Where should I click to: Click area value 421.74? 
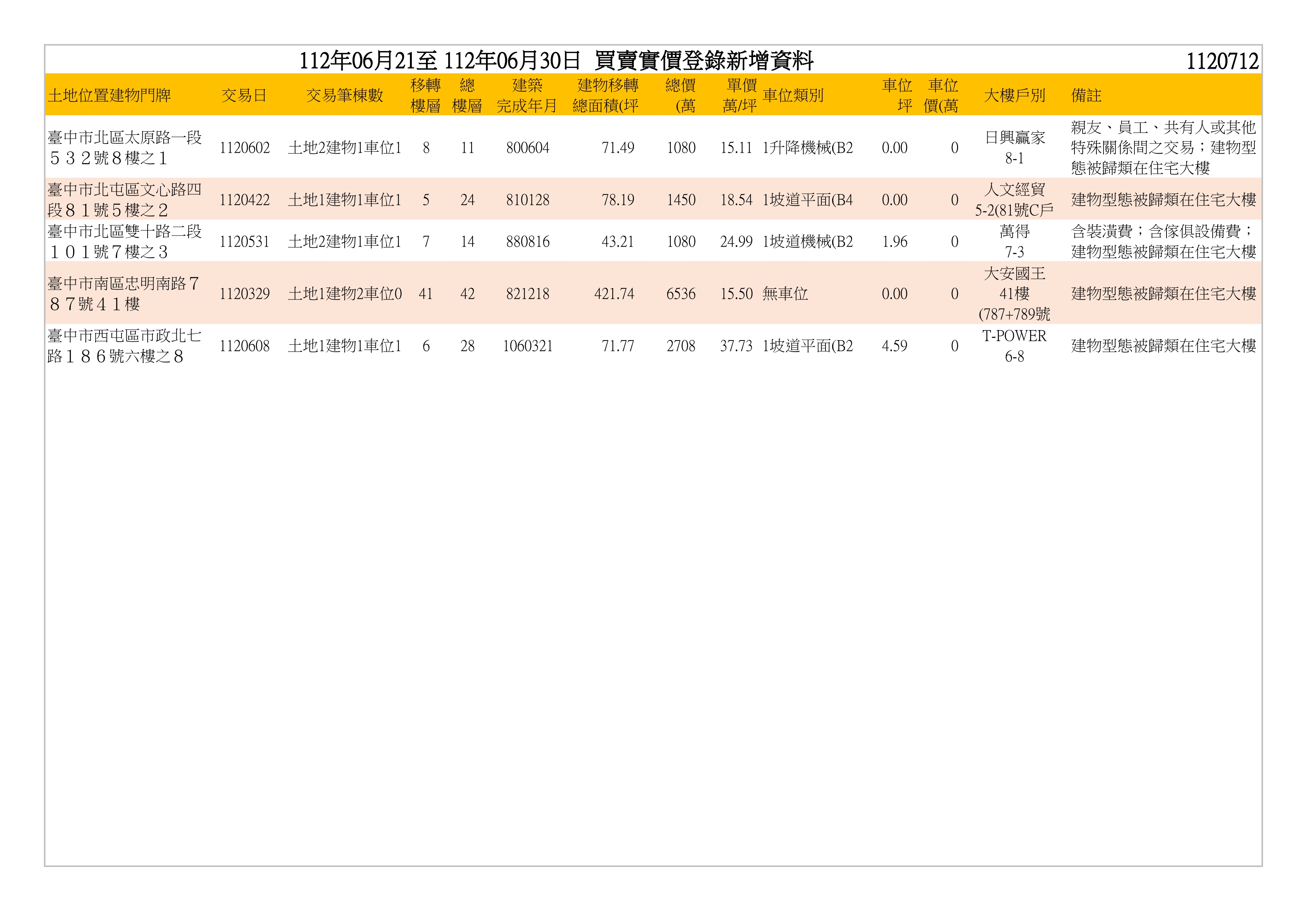point(614,294)
